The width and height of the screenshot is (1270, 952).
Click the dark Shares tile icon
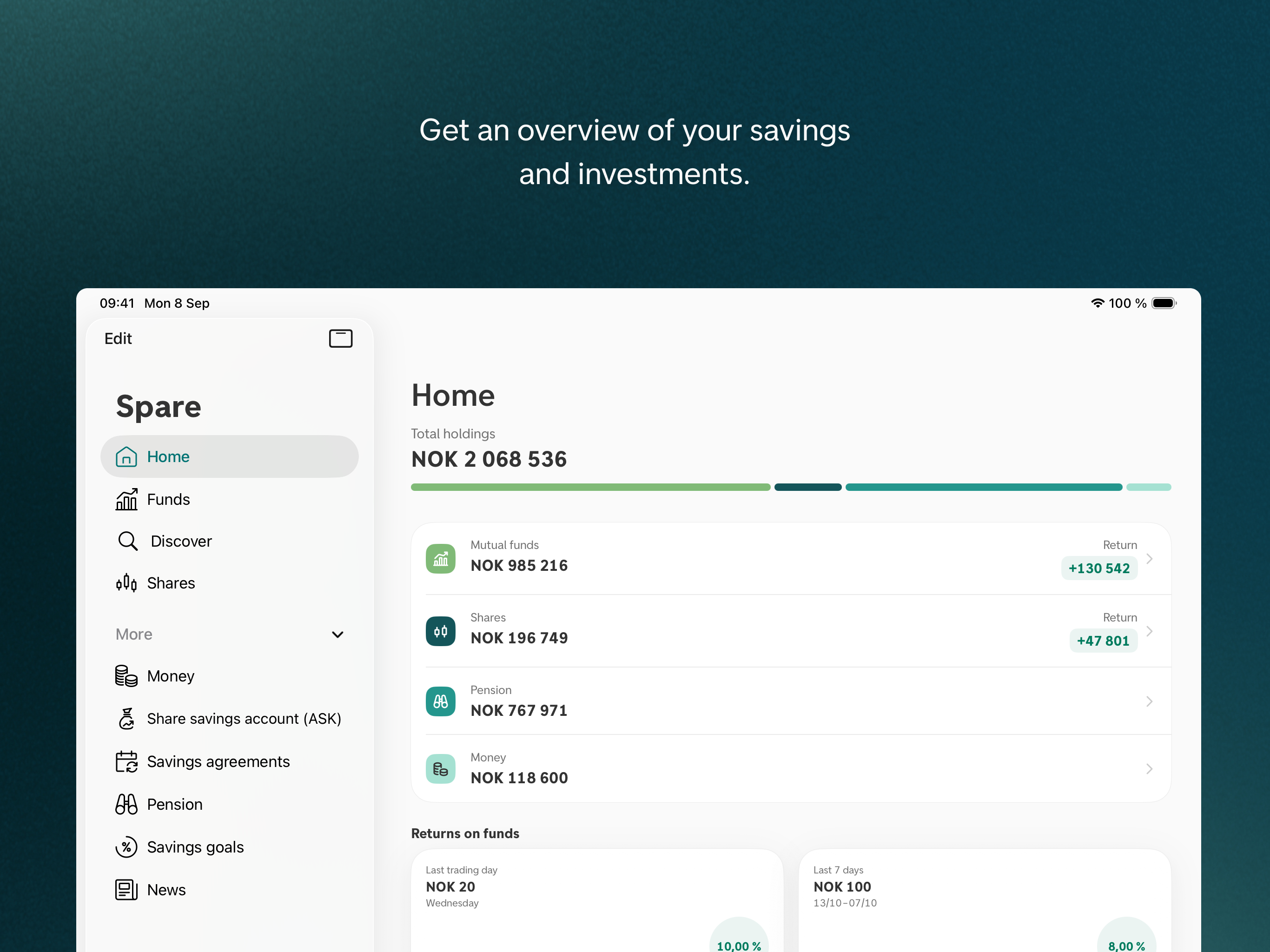pos(440,631)
